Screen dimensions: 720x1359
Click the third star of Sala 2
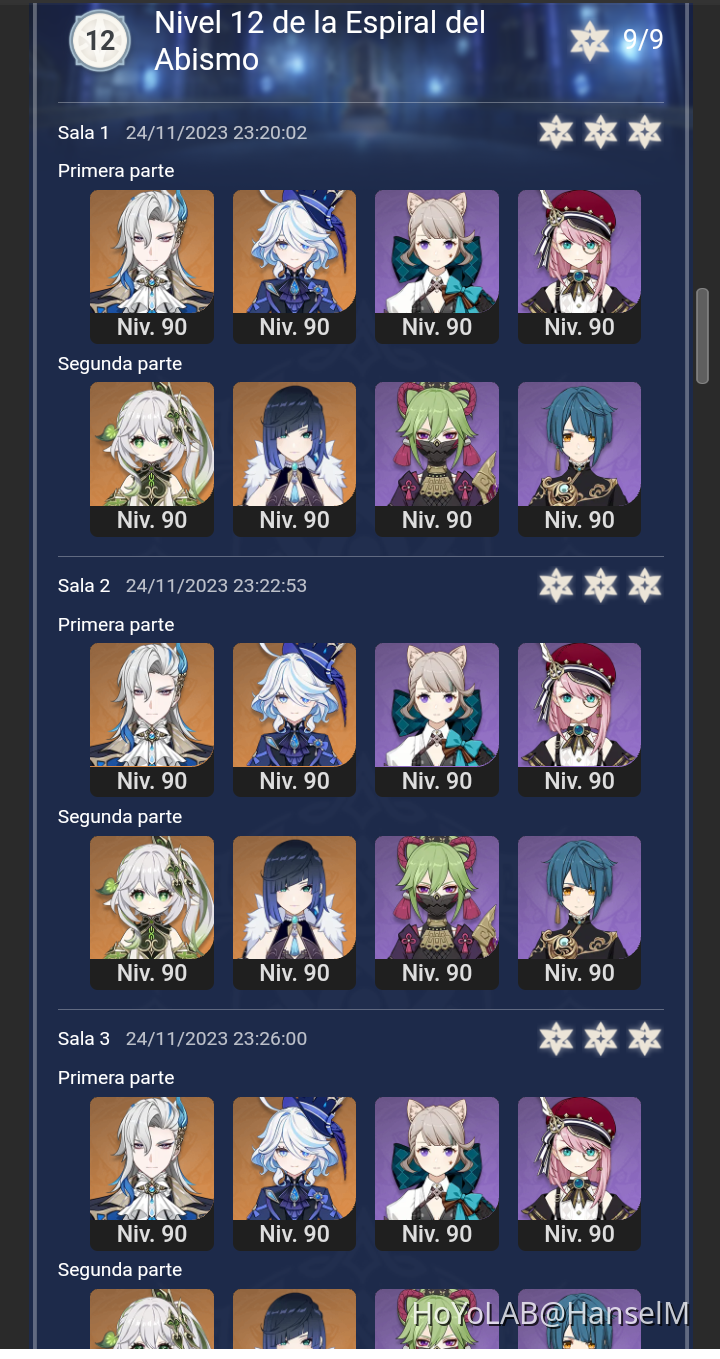click(x=645, y=585)
